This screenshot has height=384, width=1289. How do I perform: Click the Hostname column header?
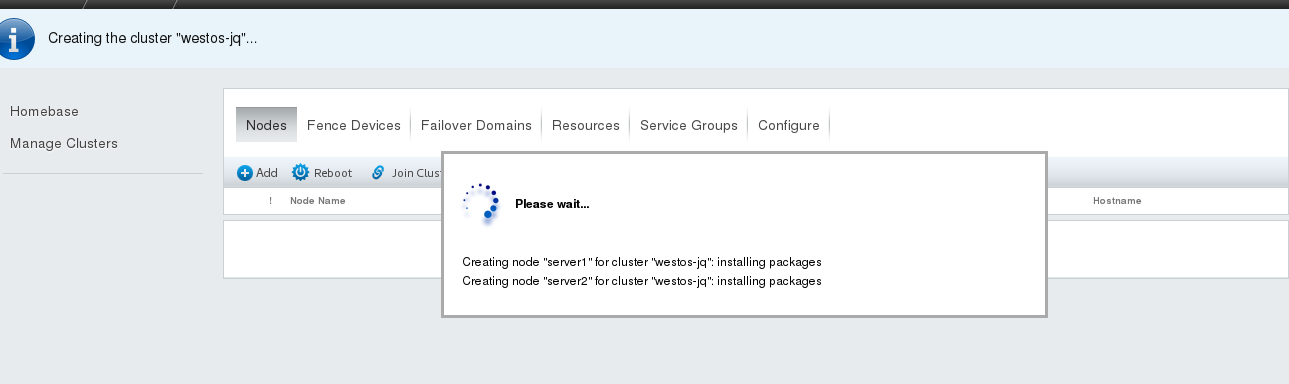point(1117,201)
